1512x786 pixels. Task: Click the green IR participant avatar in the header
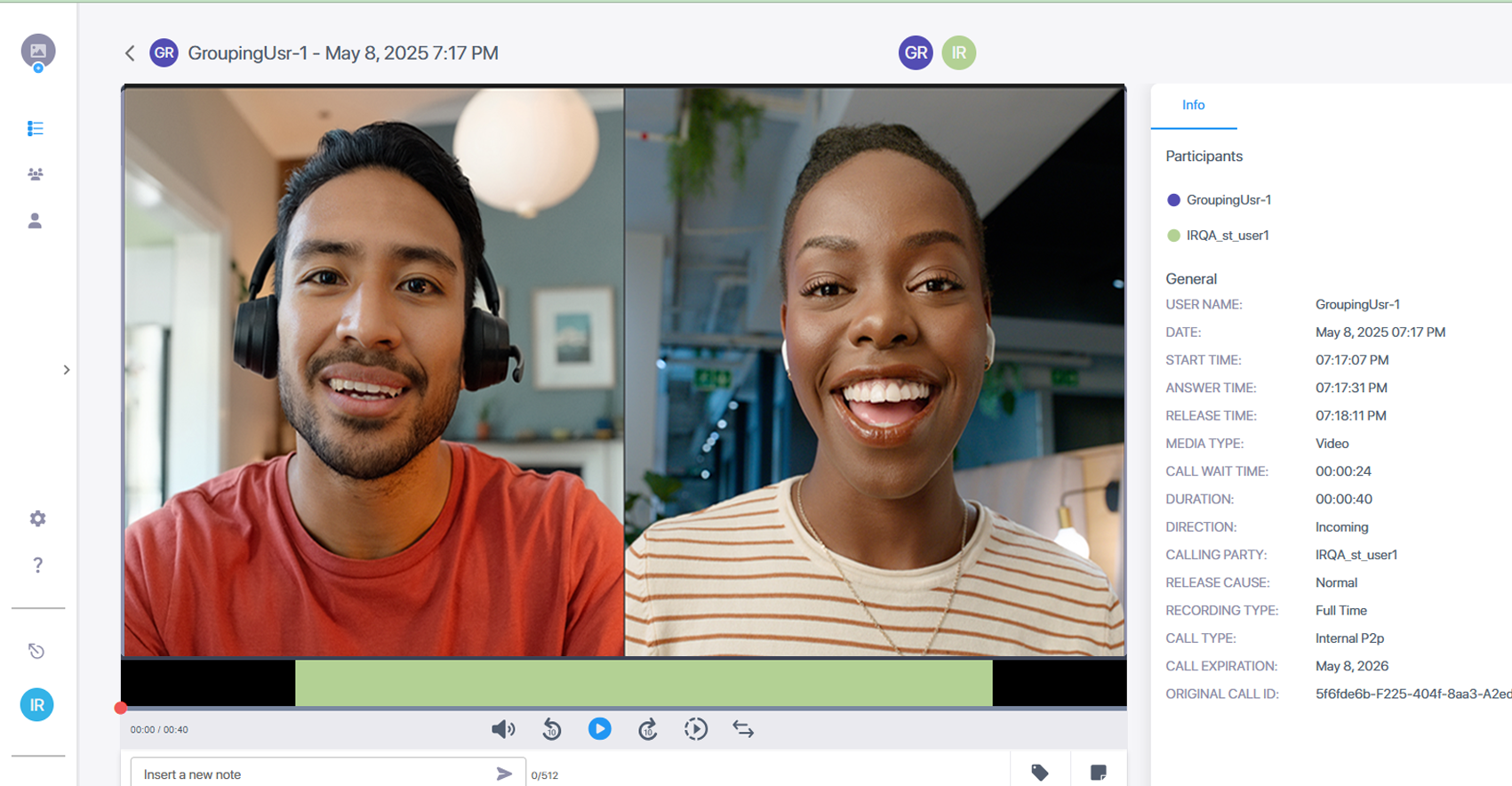coord(958,53)
